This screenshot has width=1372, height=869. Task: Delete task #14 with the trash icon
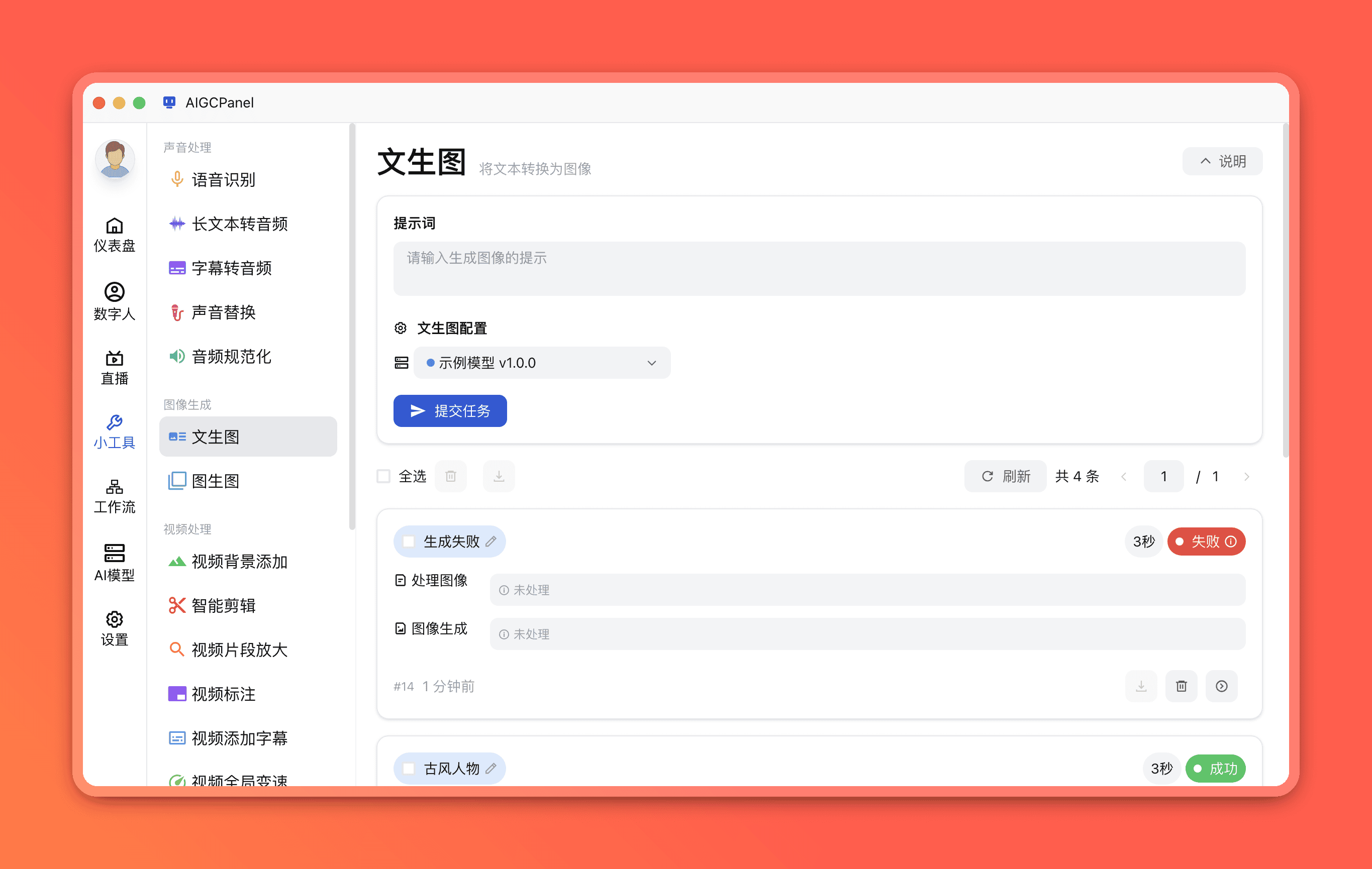[1181, 686]
